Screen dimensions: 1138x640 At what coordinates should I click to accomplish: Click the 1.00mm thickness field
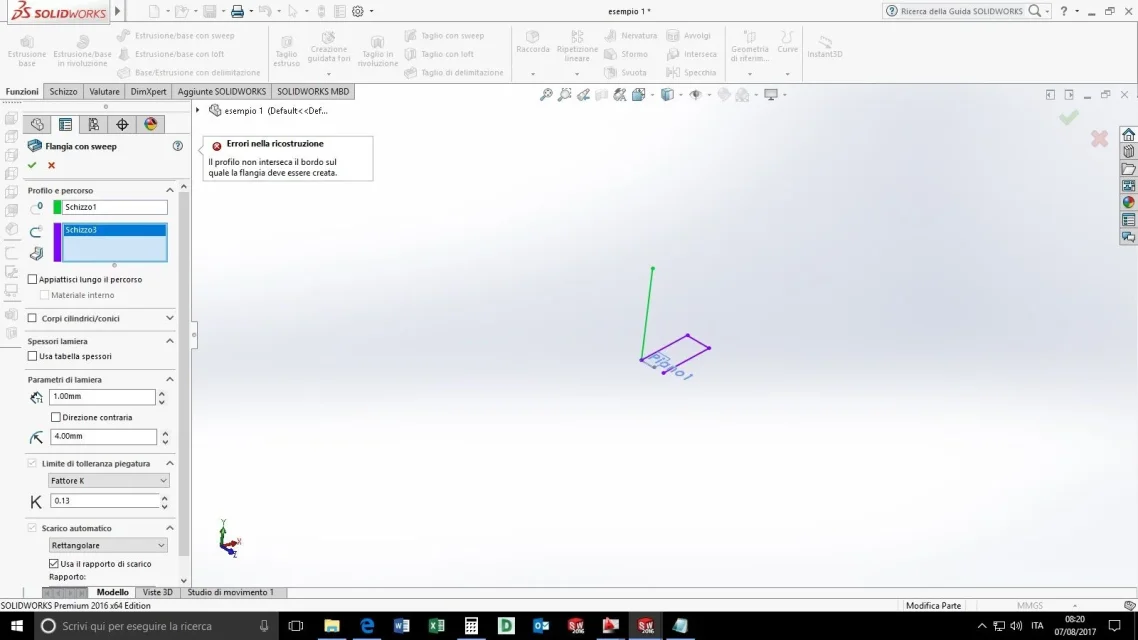coord(102,397)
